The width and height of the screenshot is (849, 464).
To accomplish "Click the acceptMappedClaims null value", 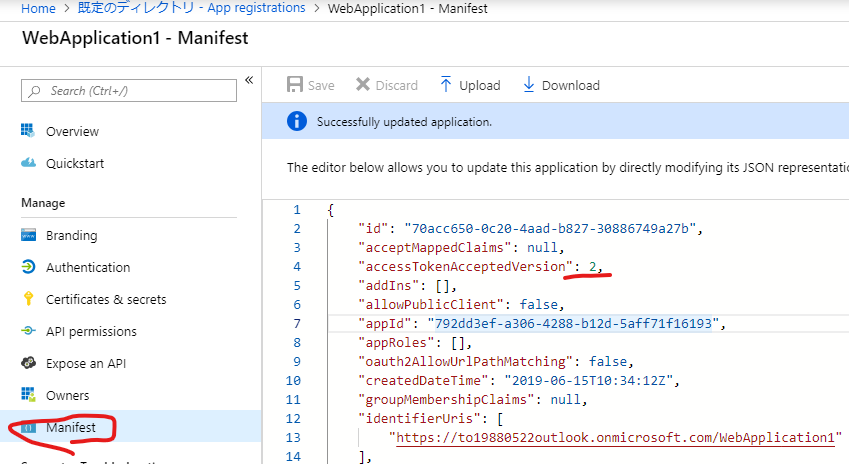I will click(542, 247).
